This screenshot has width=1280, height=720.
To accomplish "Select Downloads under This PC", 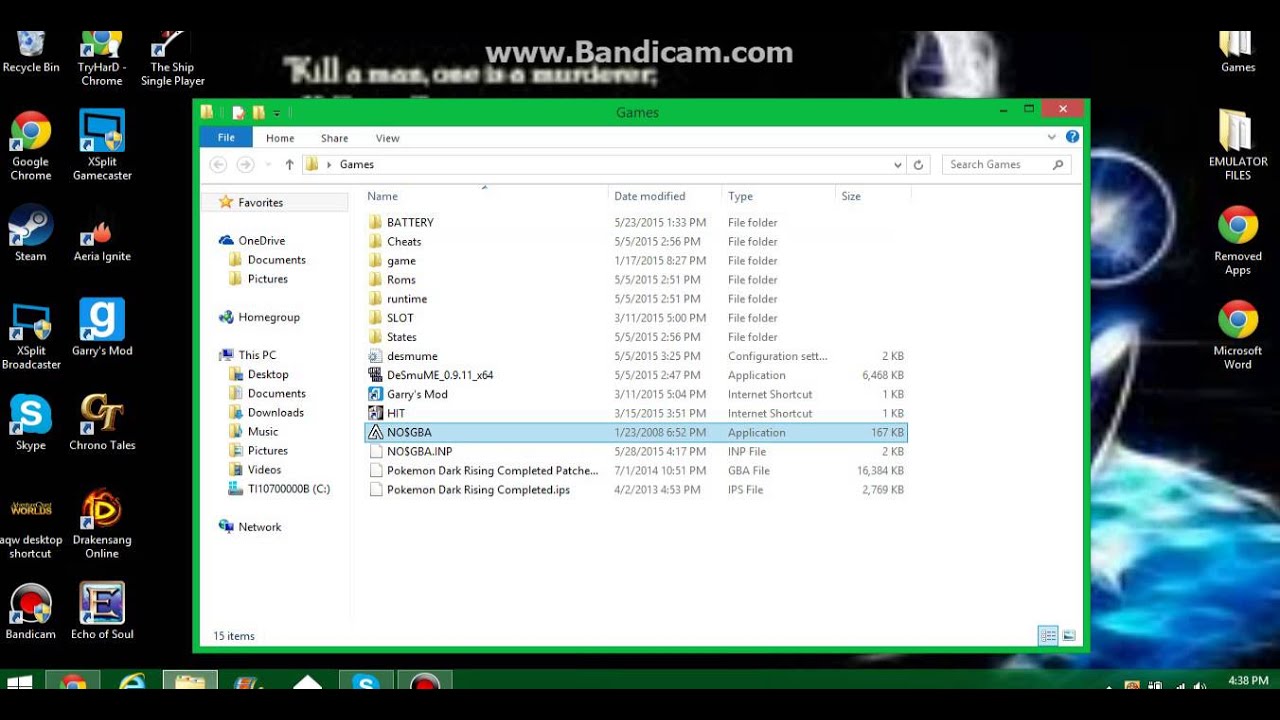I will coord(275,412).
